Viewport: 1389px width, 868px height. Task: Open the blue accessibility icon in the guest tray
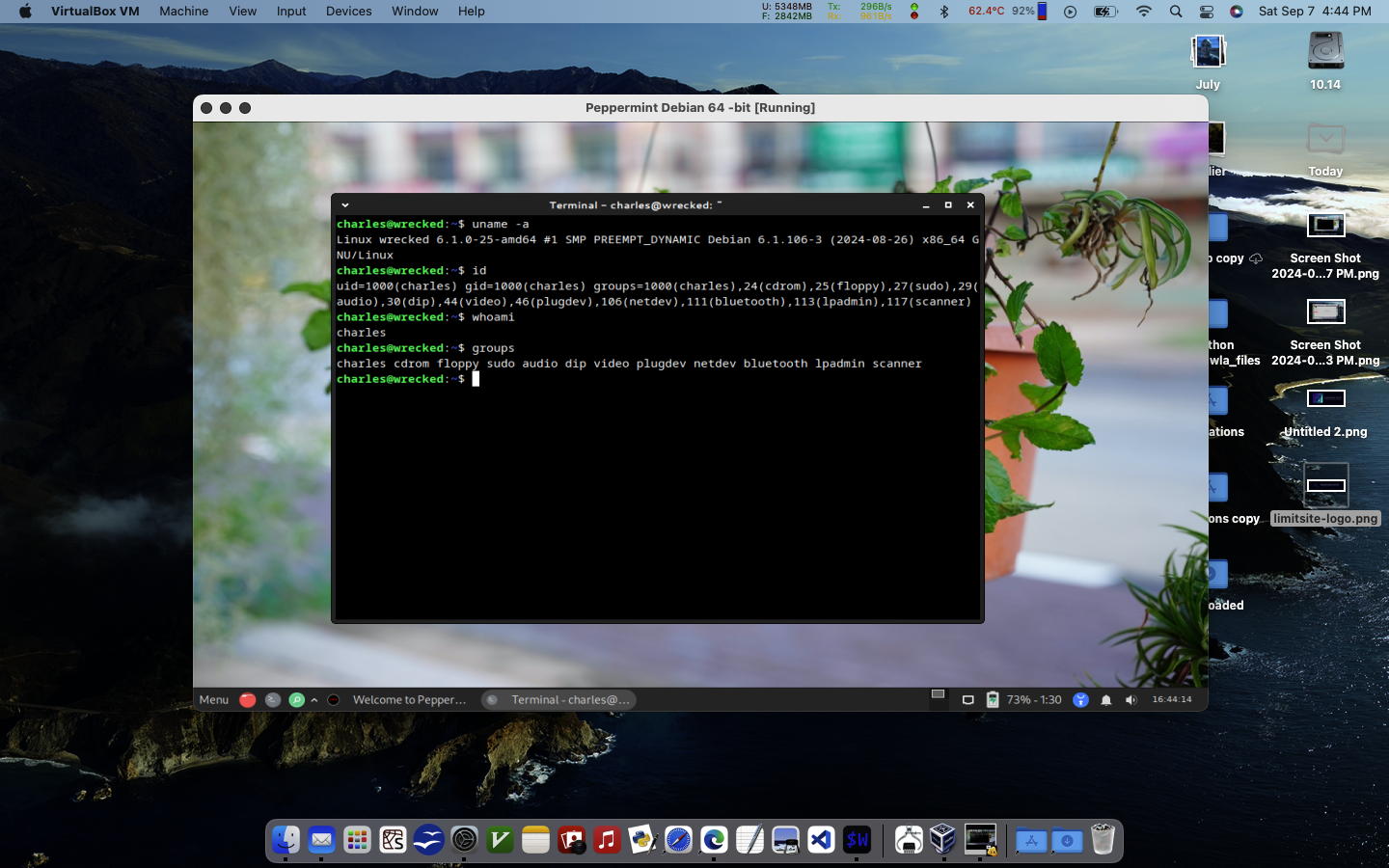1080,700
